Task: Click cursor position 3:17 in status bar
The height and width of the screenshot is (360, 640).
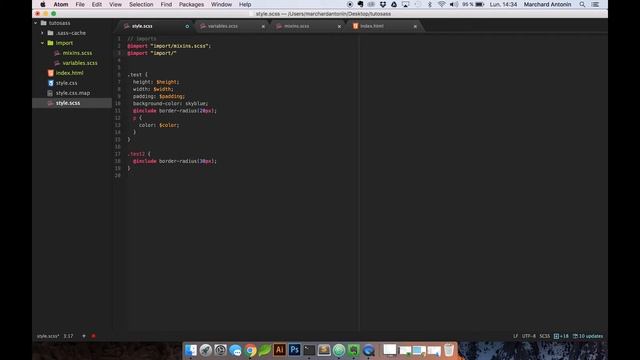Action: (x=68, y=336)
